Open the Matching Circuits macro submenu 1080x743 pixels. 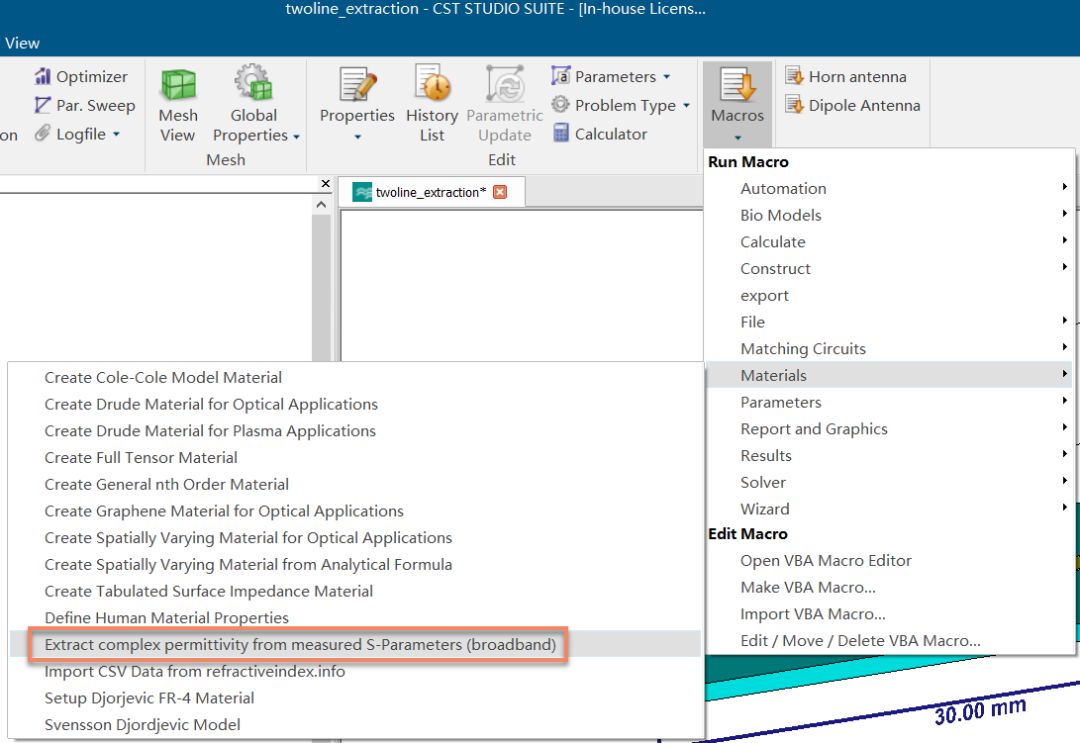[889, 348]
